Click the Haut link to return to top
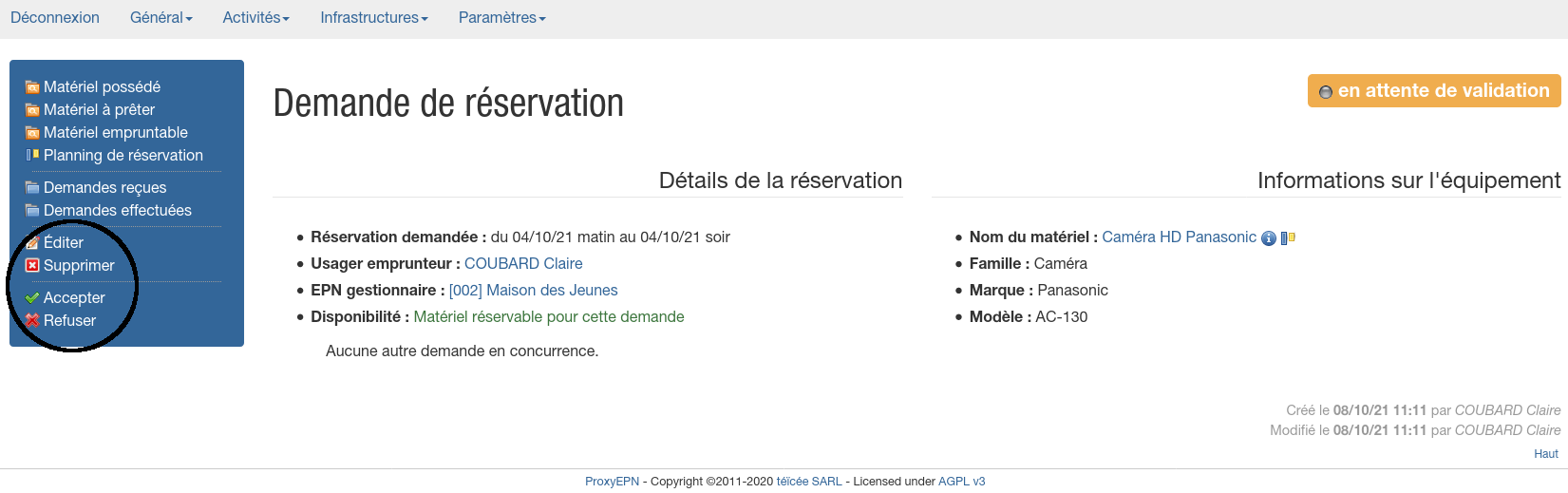Image resolution: width=1568 pixels, height=493 pixels. coord(1545,454)
